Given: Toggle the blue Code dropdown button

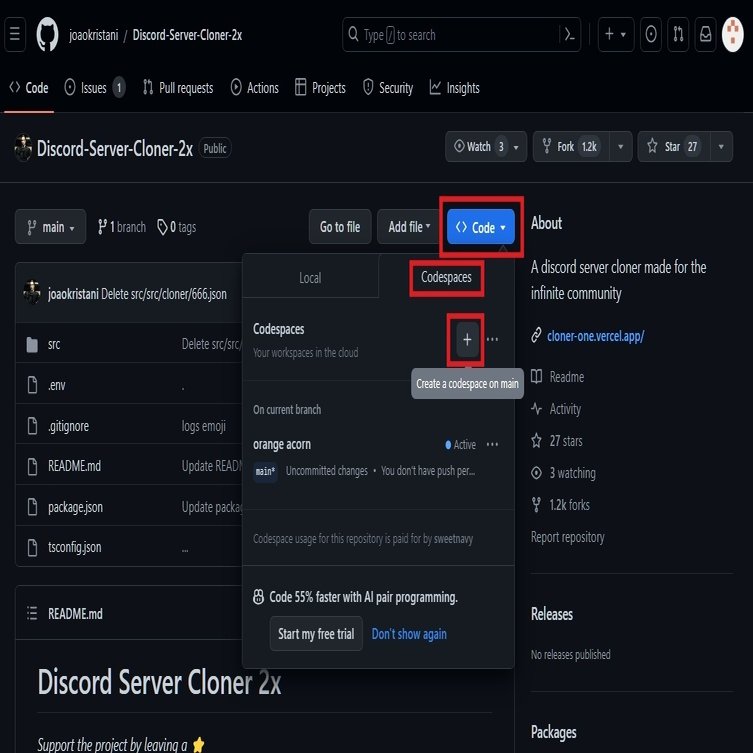Looking at the screenshot, I should pos(481,227).
